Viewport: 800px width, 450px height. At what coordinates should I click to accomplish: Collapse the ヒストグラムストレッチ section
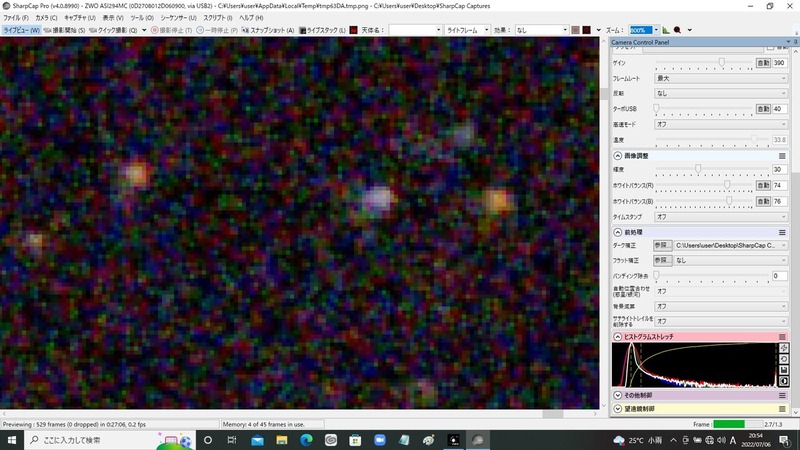point(617,337)
